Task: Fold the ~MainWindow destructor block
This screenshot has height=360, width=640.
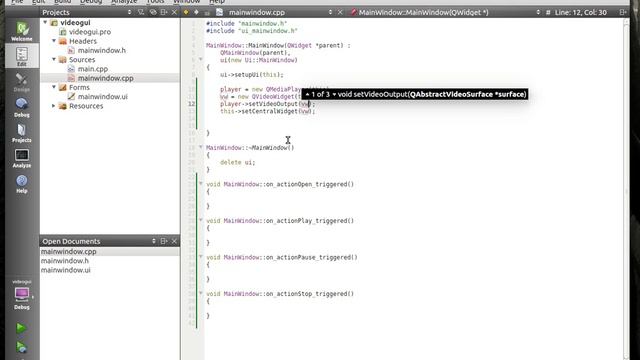Action: [x=201, y=147]
